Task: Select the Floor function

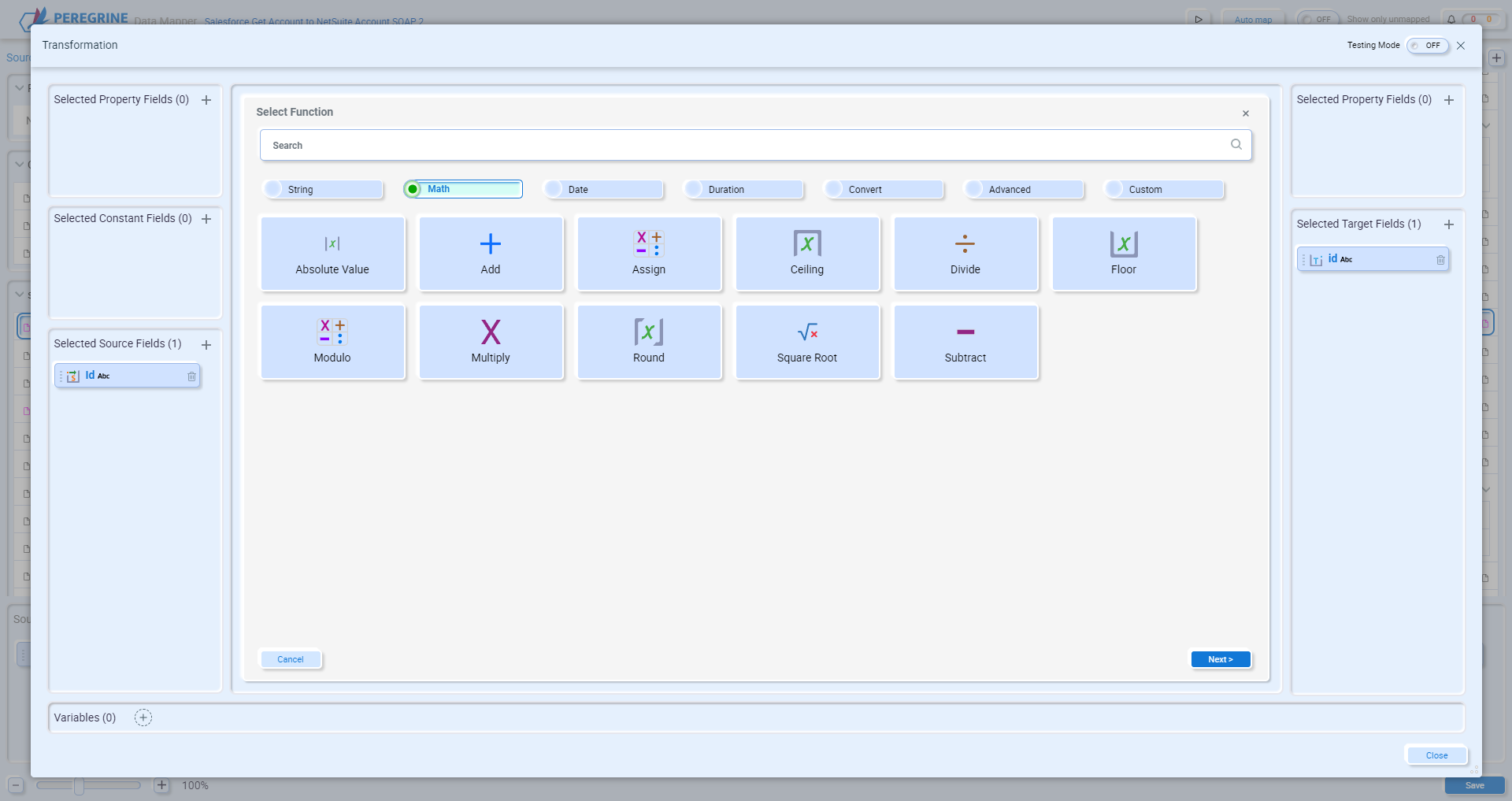Action: (1123, 254)
